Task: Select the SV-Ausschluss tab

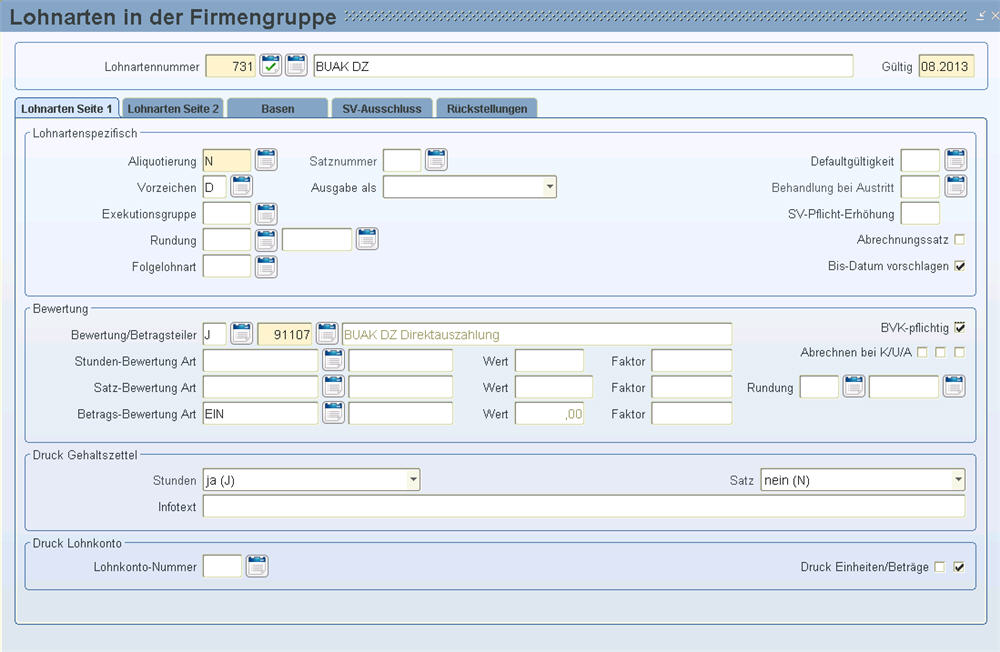Action: coord(382,108)
